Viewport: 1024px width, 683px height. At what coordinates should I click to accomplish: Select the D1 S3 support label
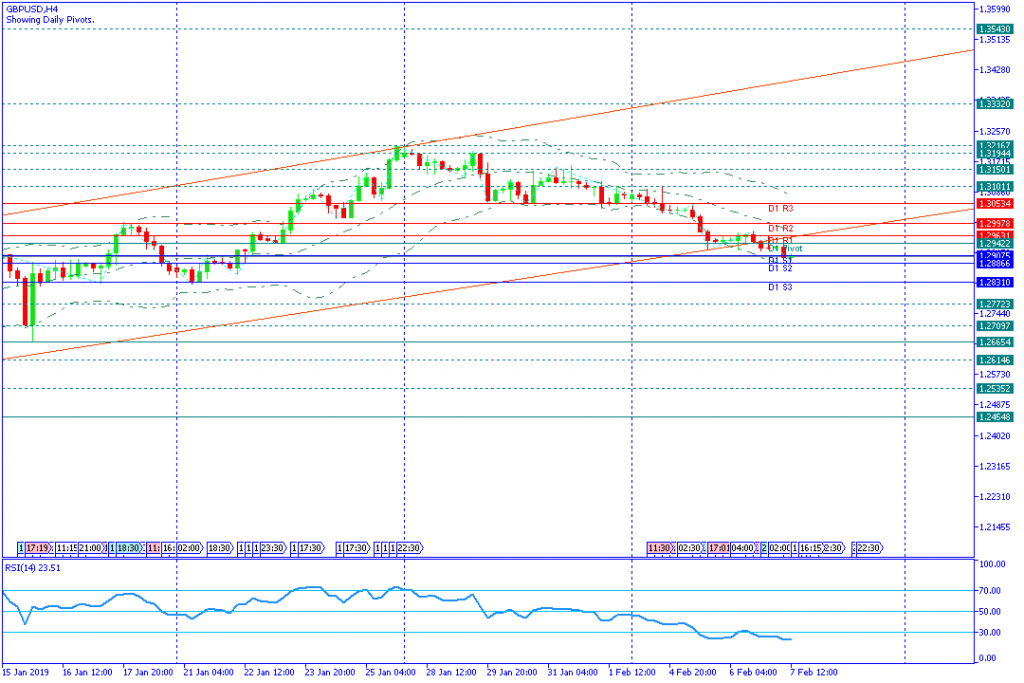781,287
